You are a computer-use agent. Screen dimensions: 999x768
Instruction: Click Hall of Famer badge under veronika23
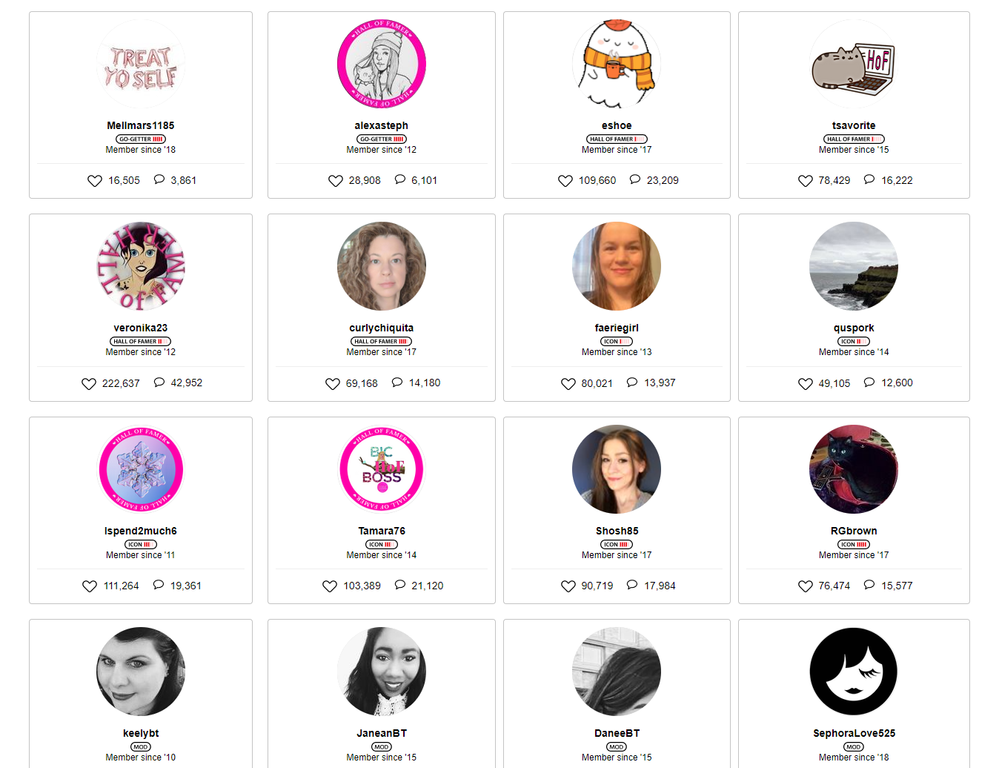140,342
